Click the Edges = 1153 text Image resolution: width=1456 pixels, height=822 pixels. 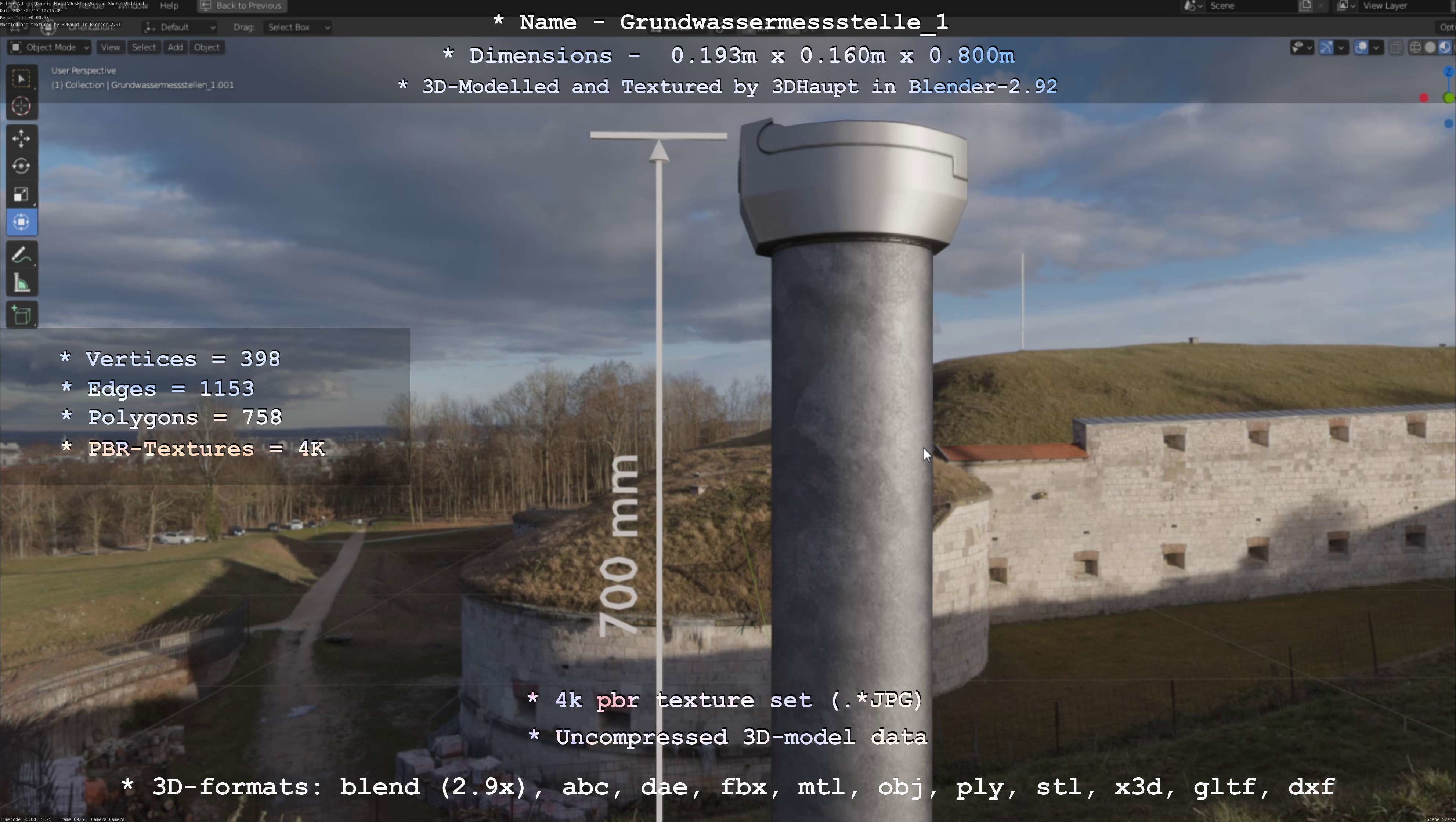pyautogui.click(x=157, y=389)
